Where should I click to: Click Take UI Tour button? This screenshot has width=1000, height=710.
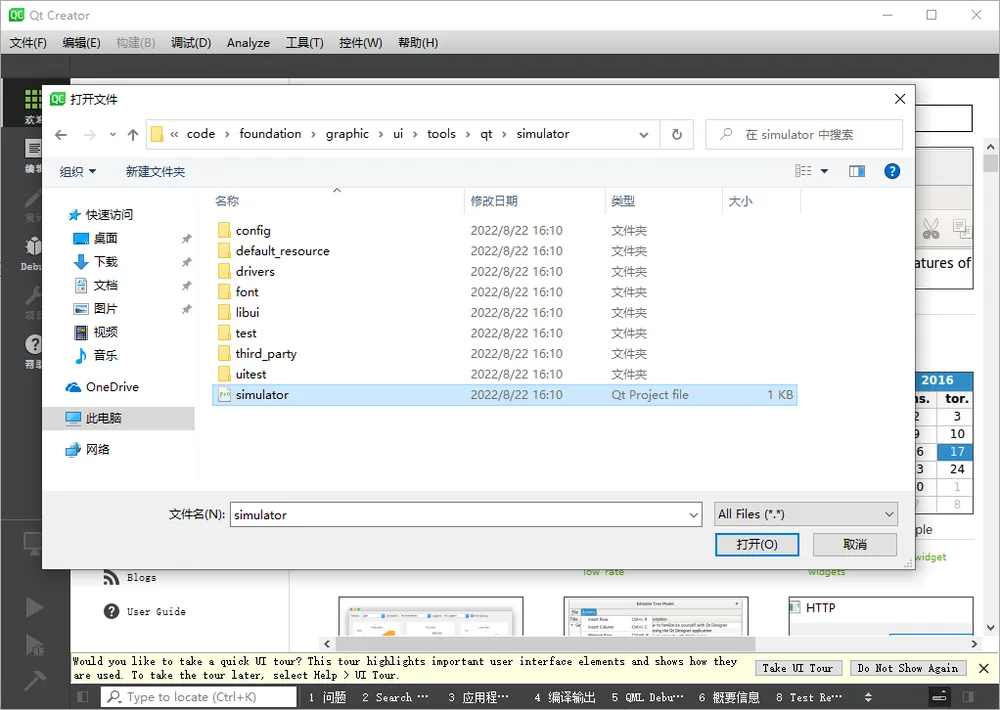click(797, 668)
